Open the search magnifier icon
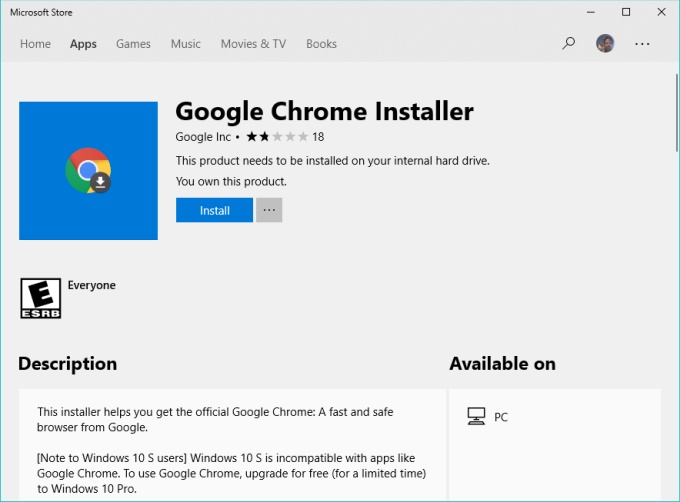 [569, 43]
